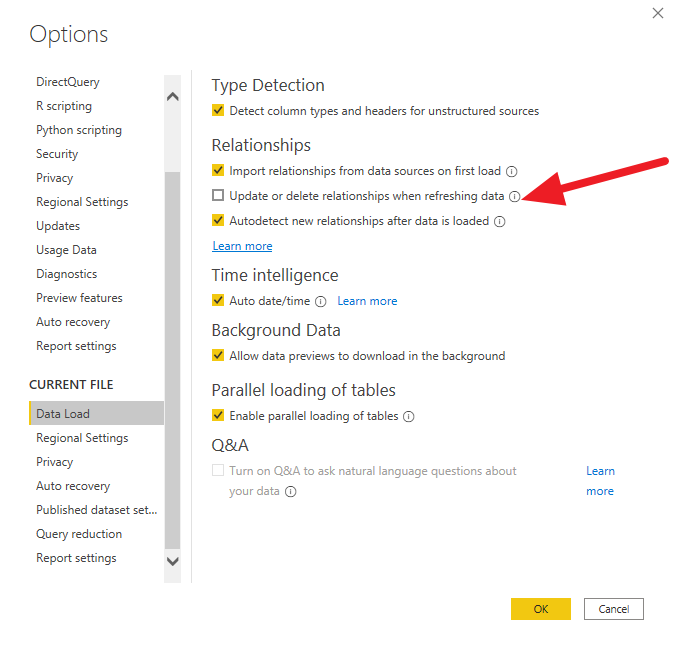Open global Report settings above CURRENT FILE
Viewport: 674px width, 649px height.
[77, 346]
